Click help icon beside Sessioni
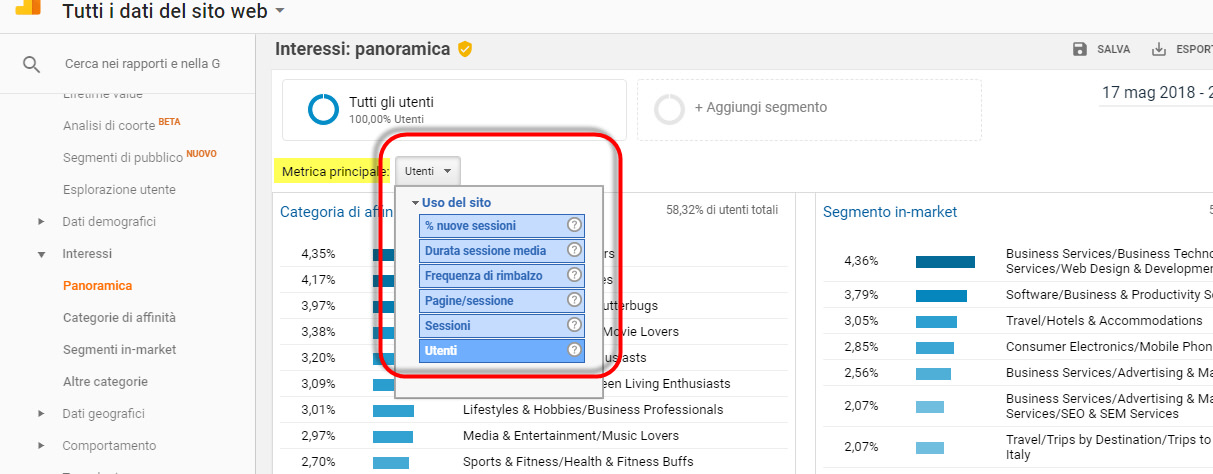This screenshot has height=474, width=1213. click(x=574, y=325)
